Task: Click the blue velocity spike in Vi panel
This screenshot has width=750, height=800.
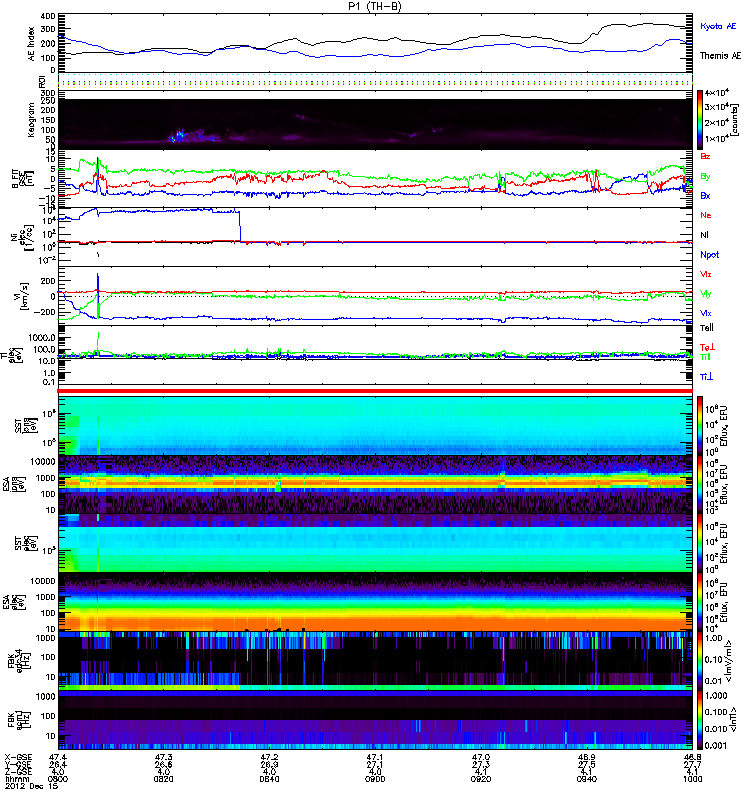Action: coord(98,282)
